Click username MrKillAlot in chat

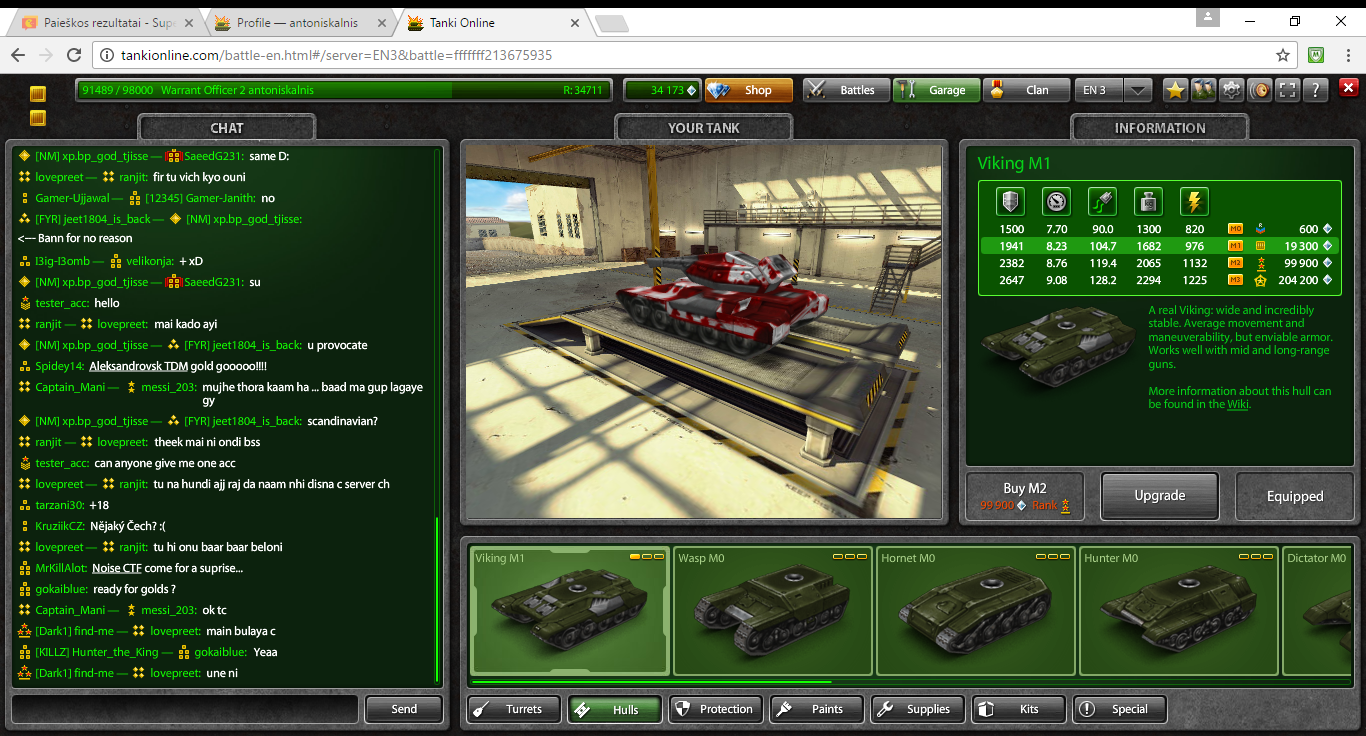tap(61, 568)
